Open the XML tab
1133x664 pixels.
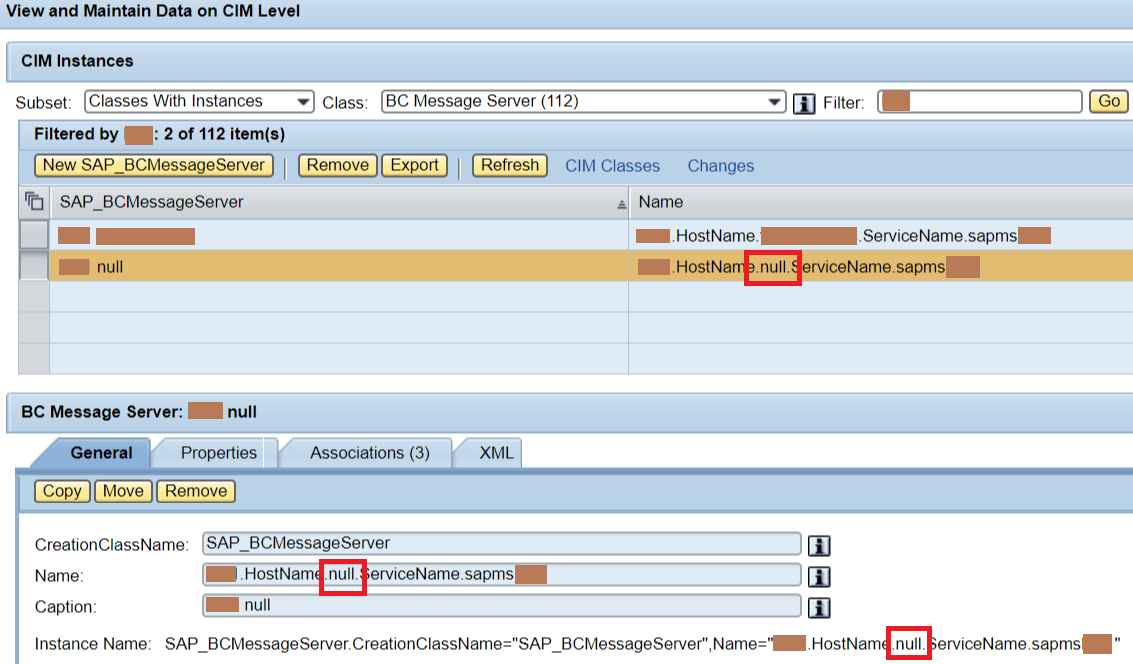(496, 453)
